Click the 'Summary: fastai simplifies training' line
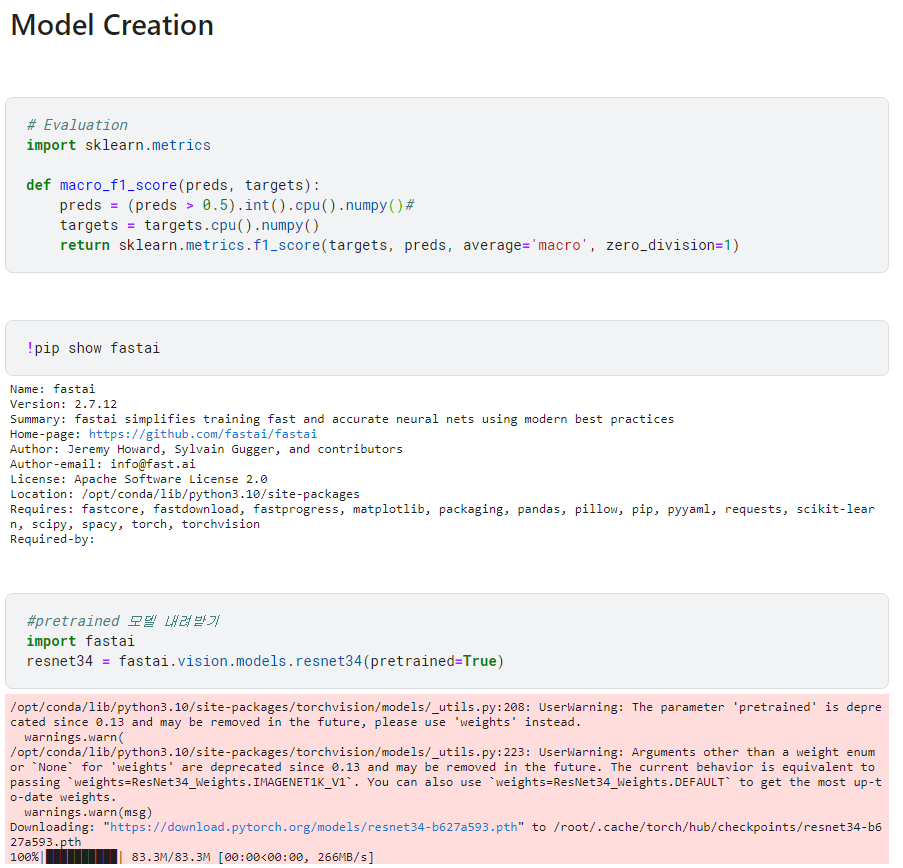Viewport: 903px width, 868px height. click(342, 419)
